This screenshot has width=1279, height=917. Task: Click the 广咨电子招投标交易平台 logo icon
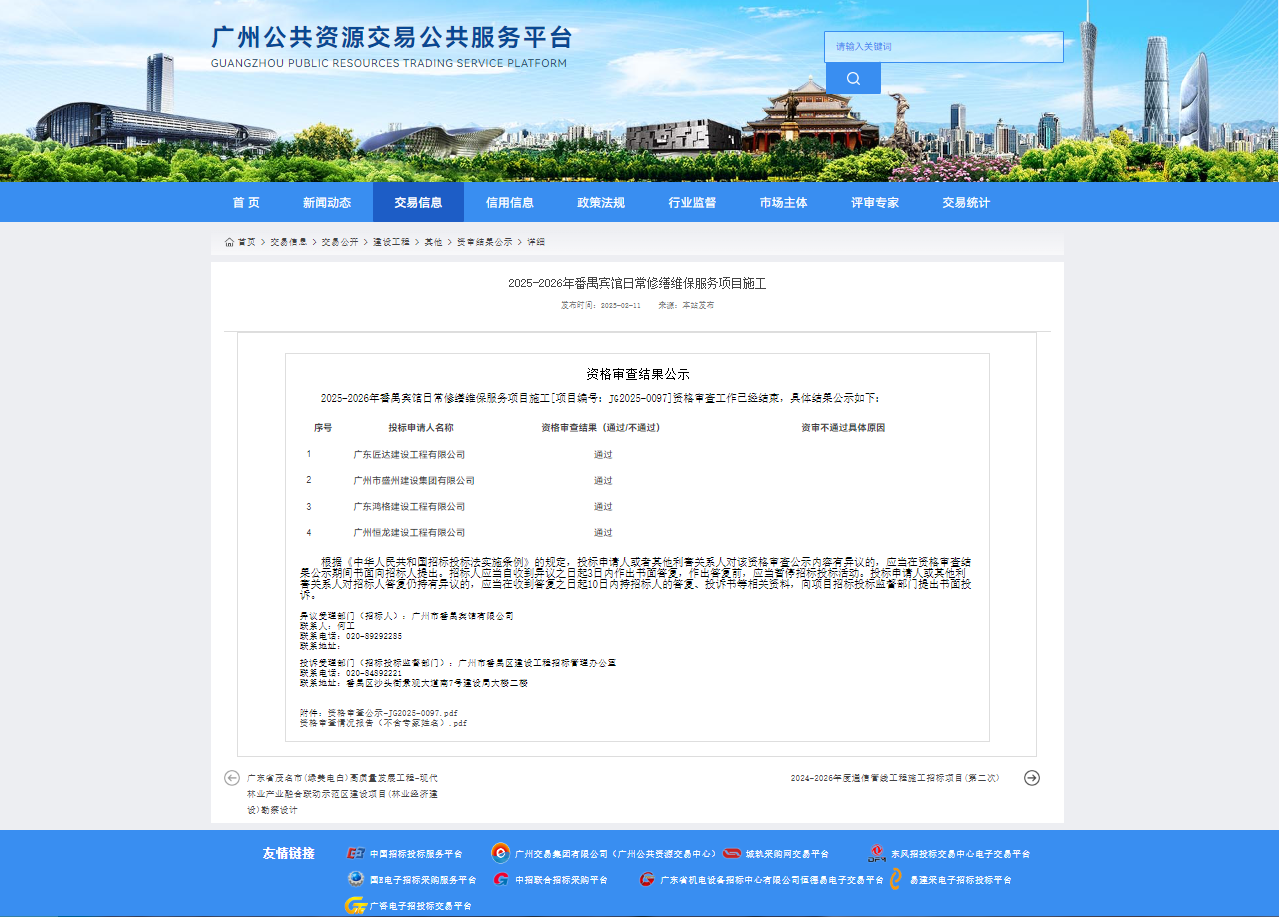pos(355,906)
